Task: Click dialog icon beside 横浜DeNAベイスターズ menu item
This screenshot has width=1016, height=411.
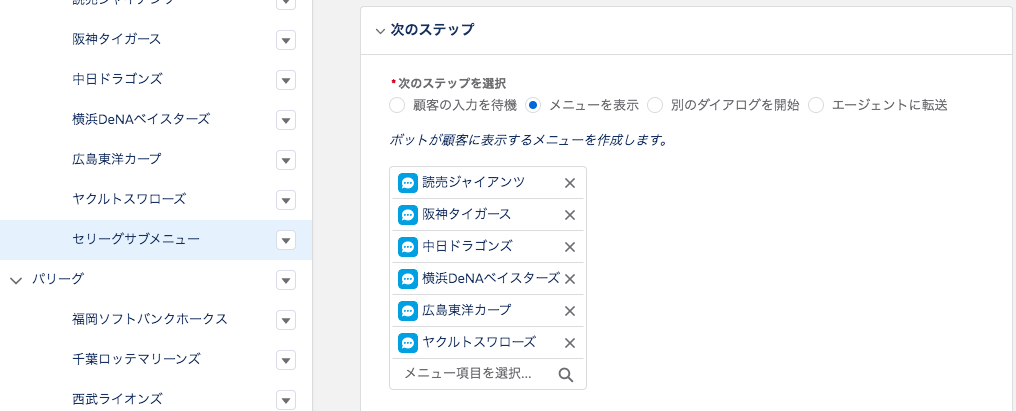Action: (x=408, y=279)
